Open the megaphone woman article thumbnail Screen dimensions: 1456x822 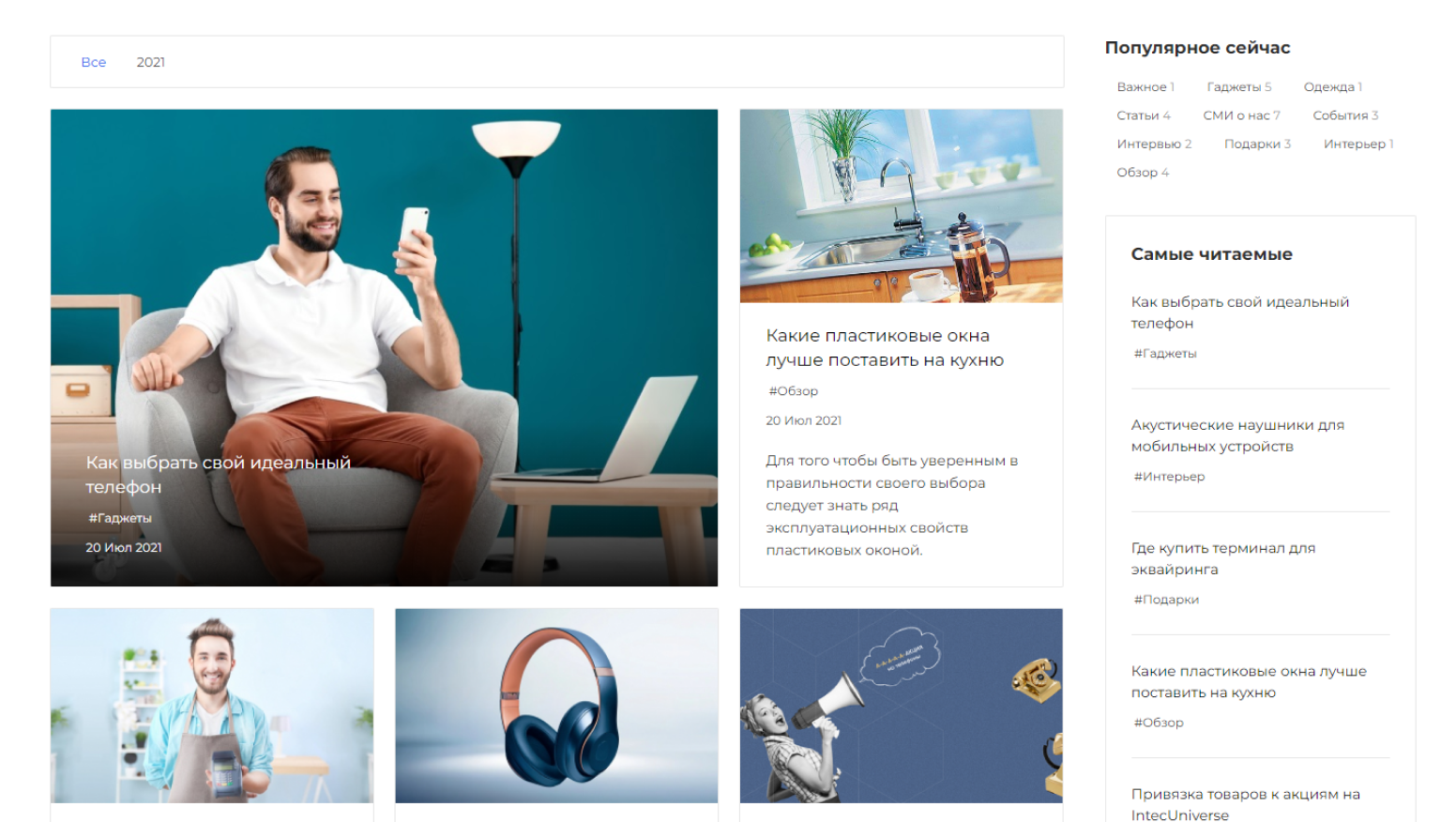pos(901,706)
